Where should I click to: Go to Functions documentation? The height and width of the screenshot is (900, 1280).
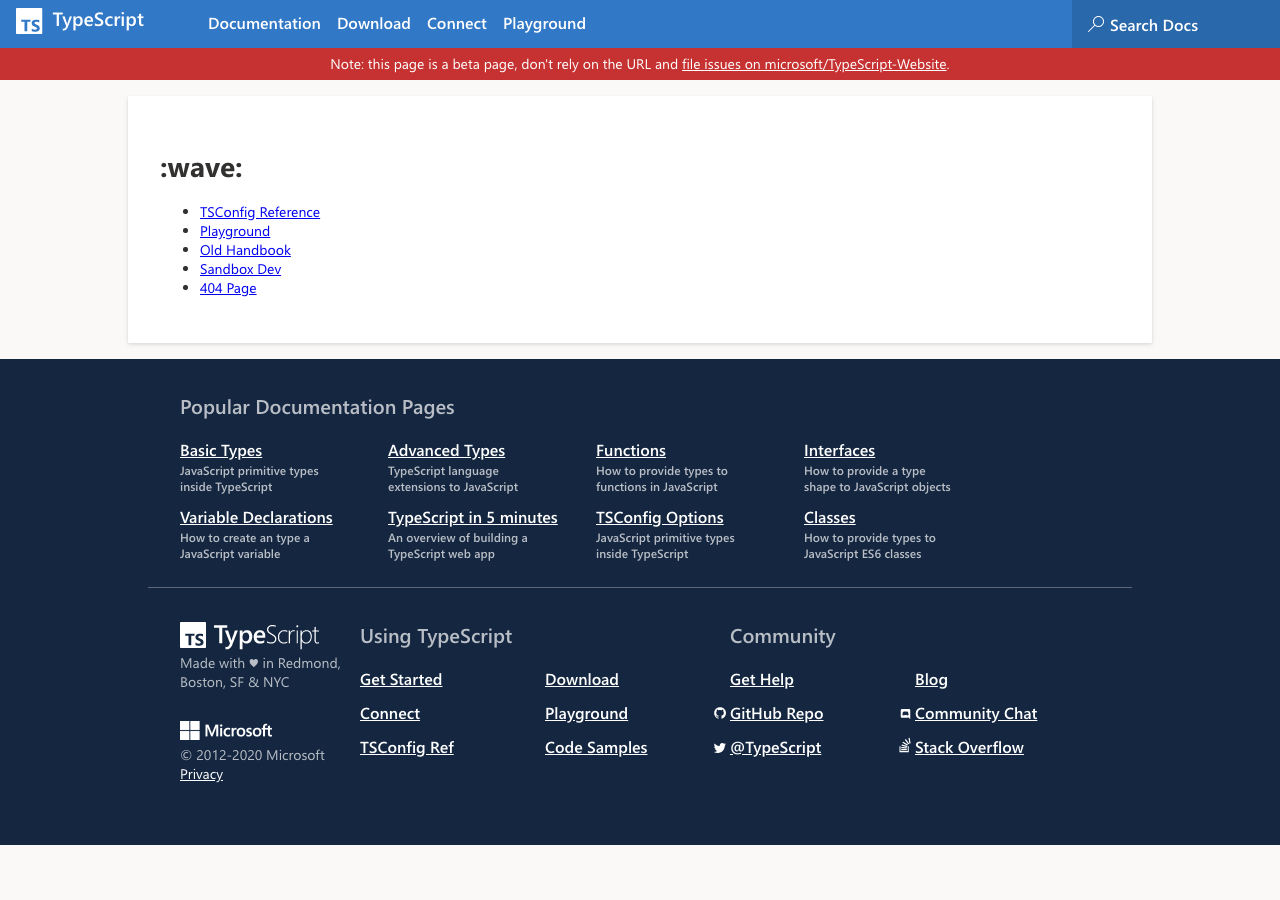coord(631,450)
